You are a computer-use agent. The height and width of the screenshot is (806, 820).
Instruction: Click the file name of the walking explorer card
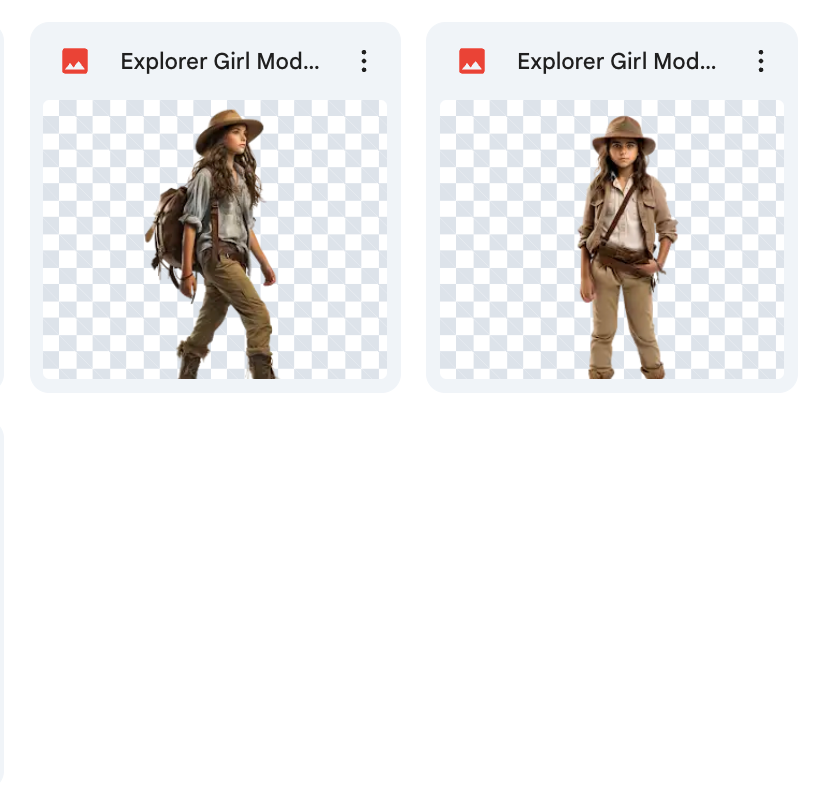(x=220, y=61)
